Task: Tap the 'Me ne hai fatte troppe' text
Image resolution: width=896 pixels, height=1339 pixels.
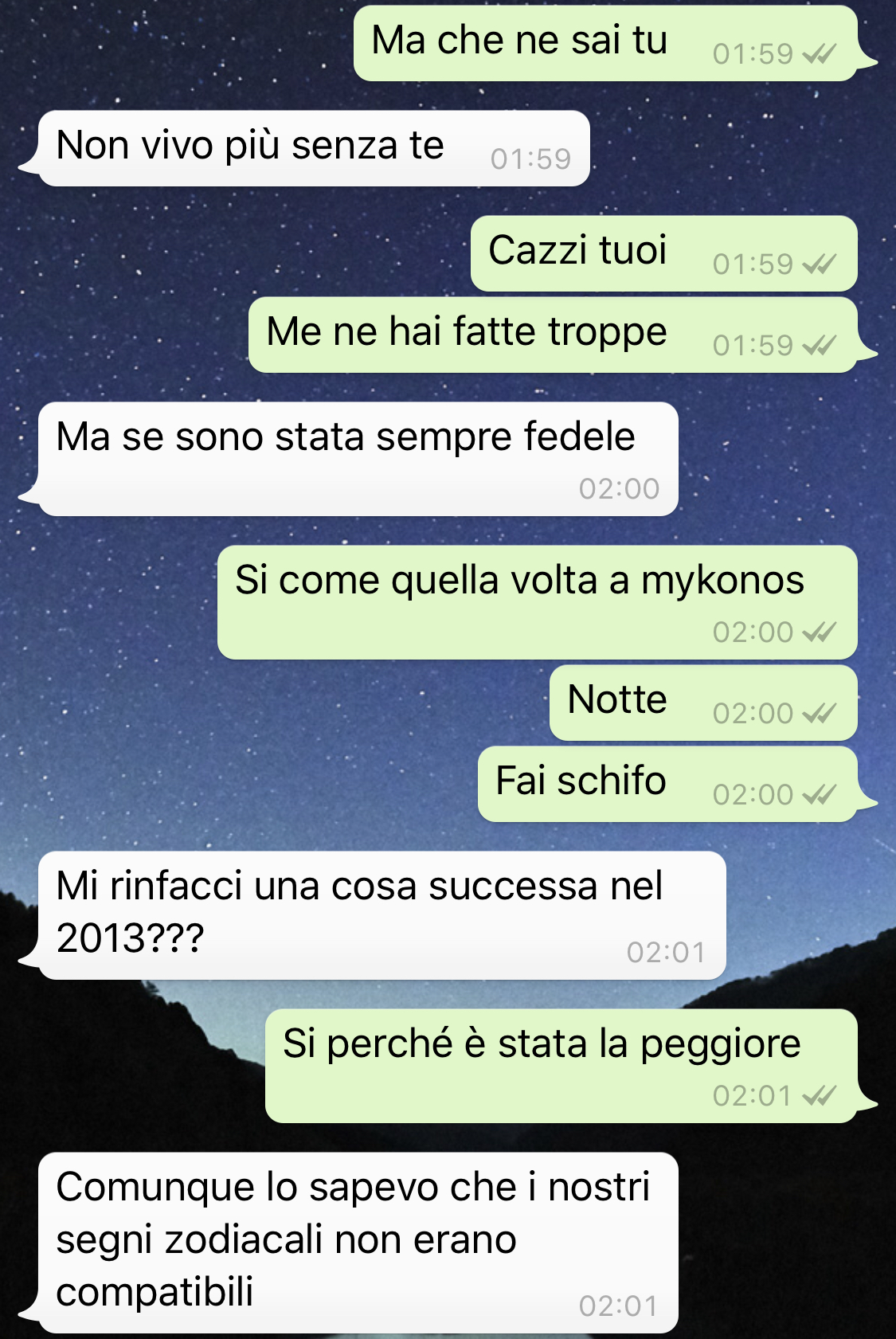Action: coord(466,332)
